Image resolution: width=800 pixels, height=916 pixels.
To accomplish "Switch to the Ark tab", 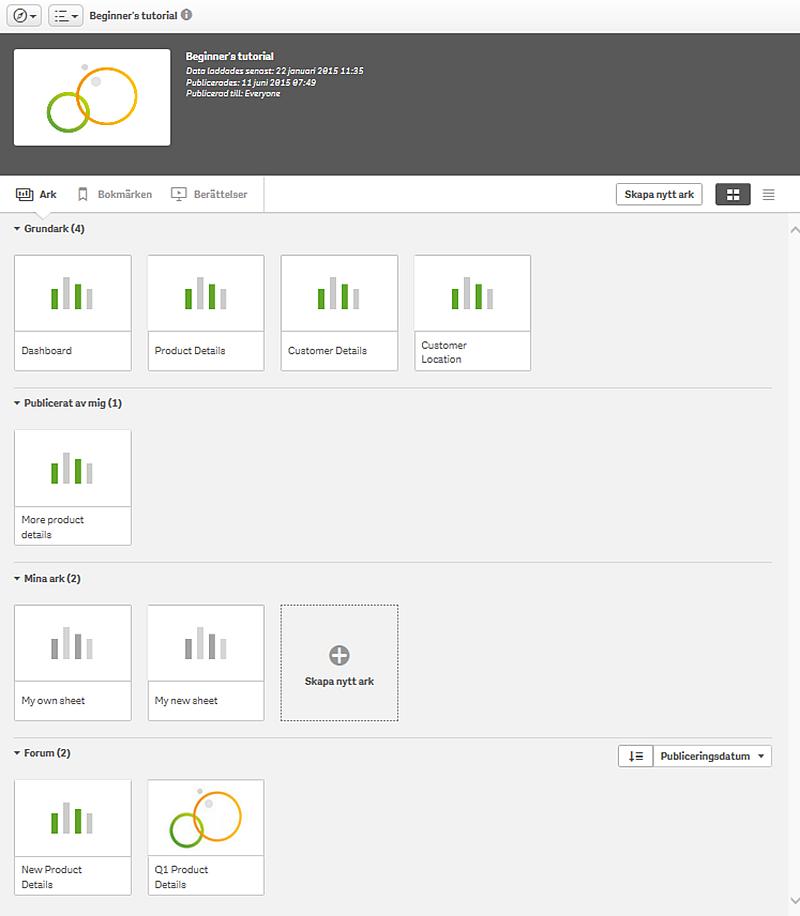I will click(36, 194).
